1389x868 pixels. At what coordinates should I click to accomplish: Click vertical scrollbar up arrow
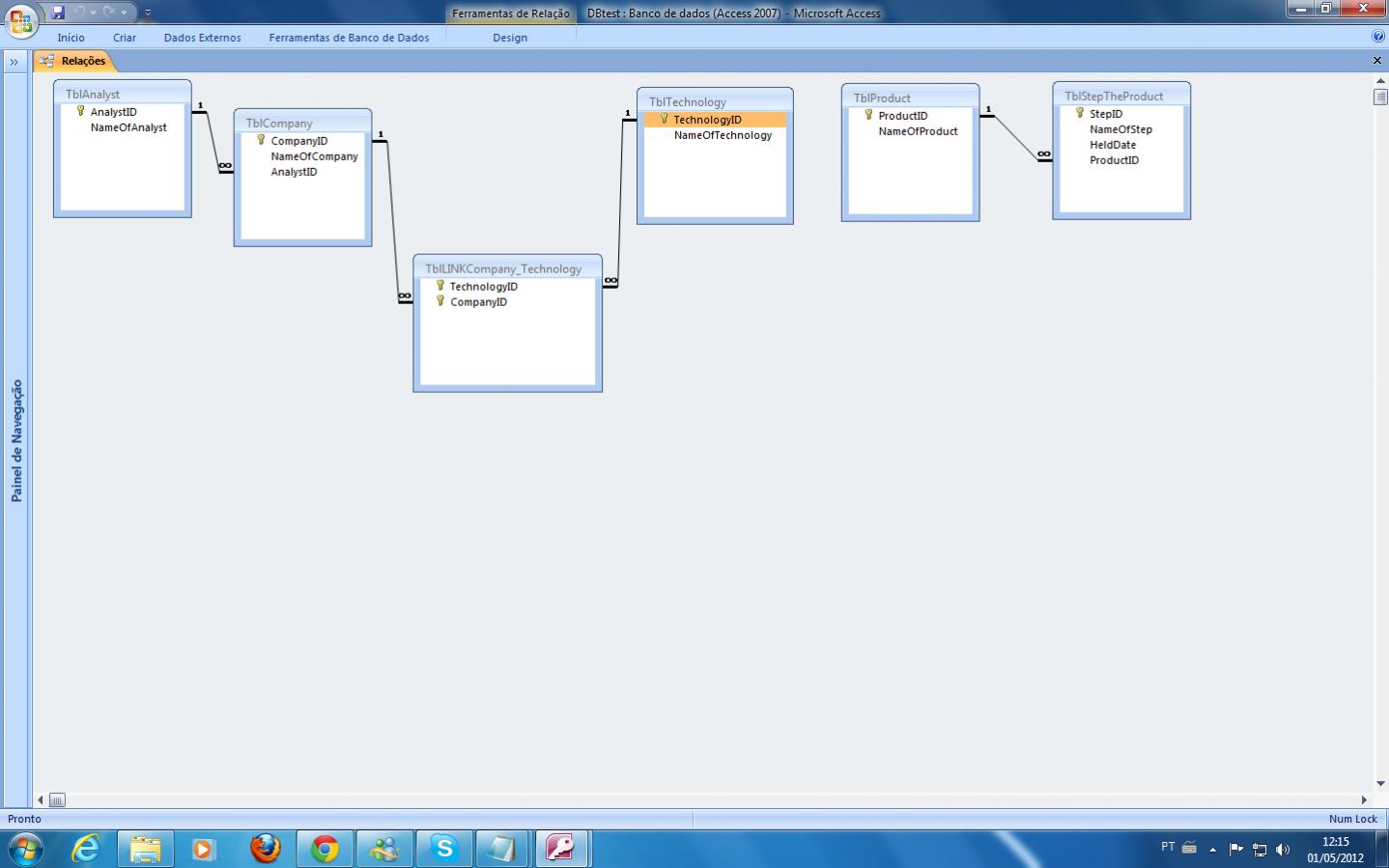coord(1380,81)
